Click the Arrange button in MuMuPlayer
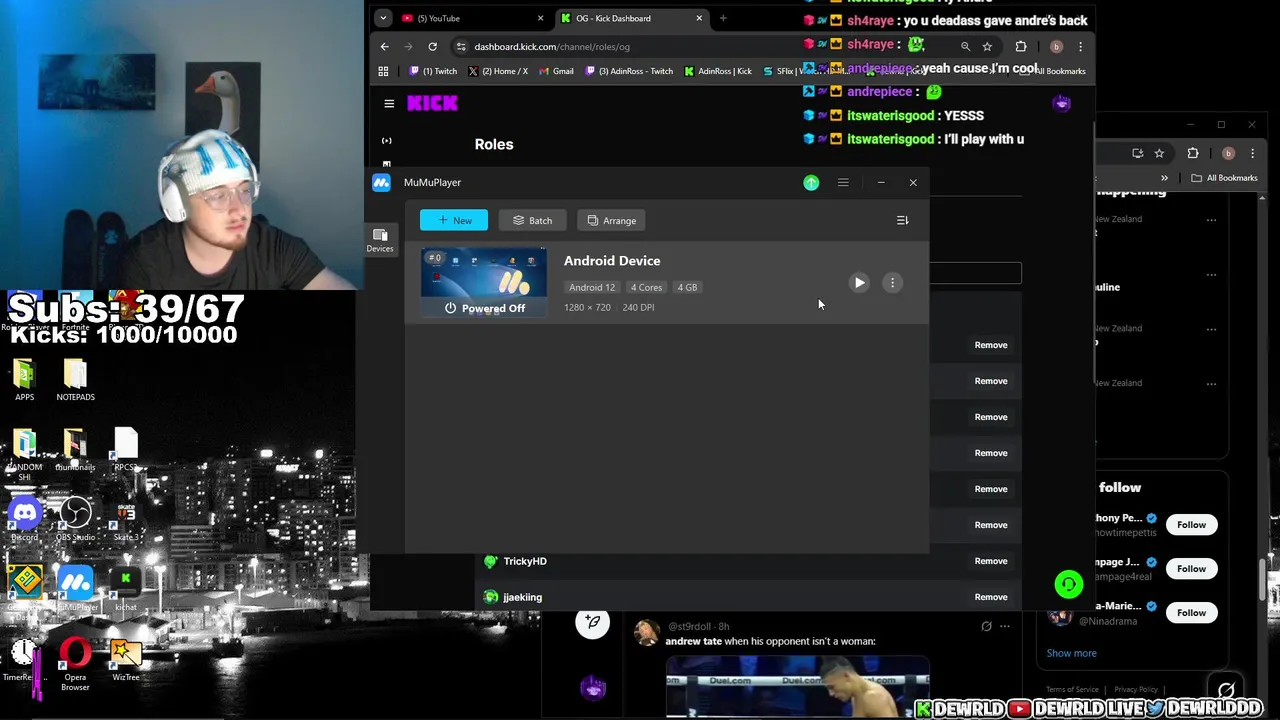The width and height of the screenshot is (1280, 720). [611, 220]
